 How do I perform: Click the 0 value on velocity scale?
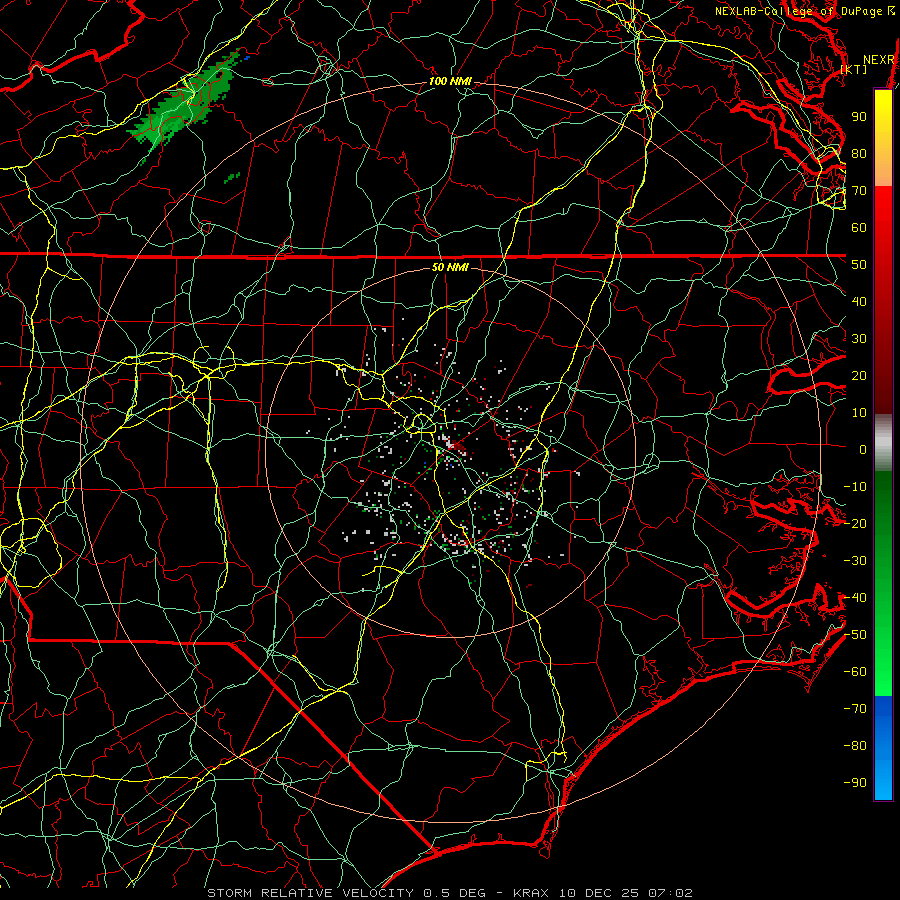click(x=863, y=449)
